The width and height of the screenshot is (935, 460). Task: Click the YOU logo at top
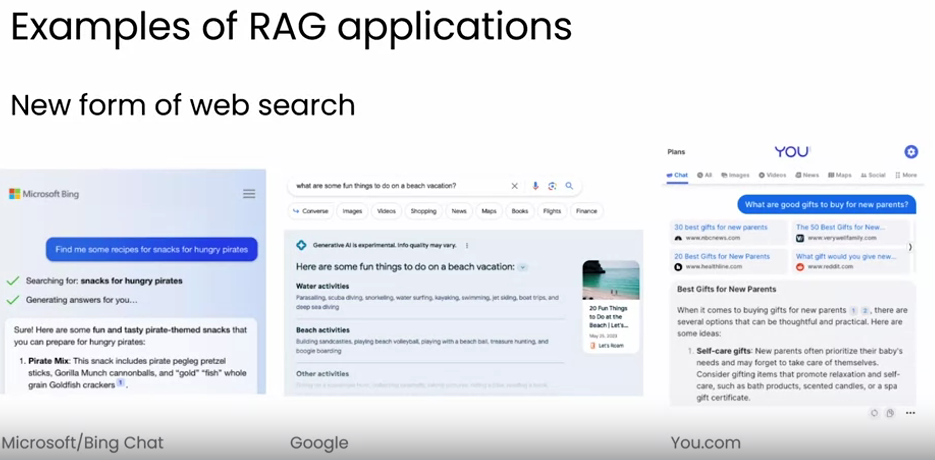click(x=792, y=152)
